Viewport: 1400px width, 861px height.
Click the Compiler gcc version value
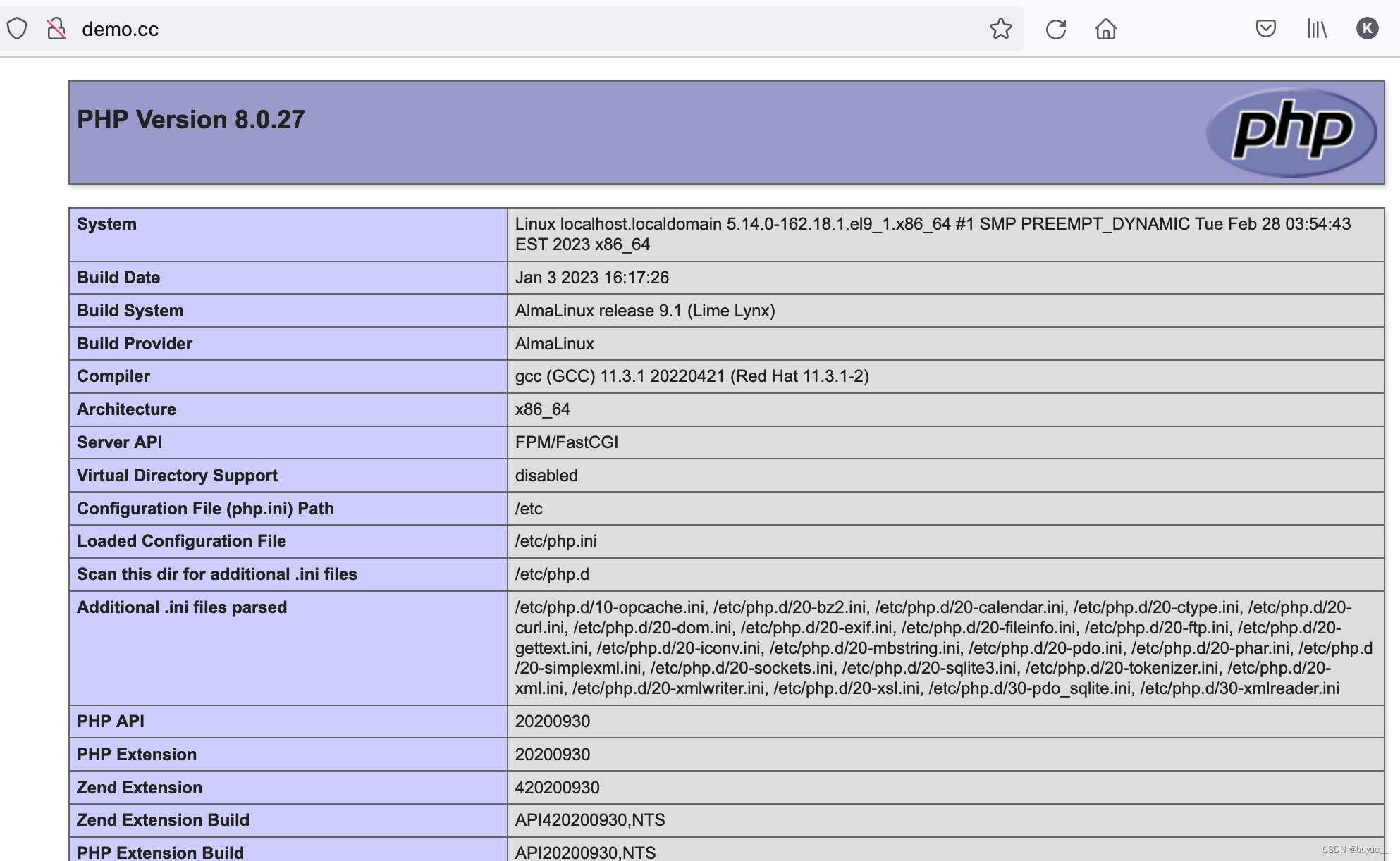coord(691,376)
